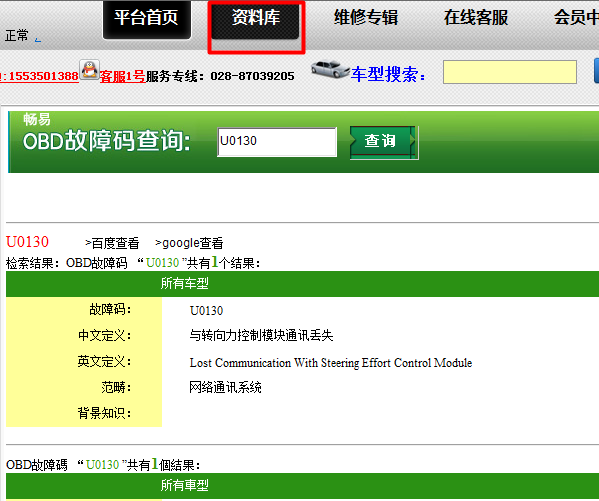Open the google查看 link

pos(189,243)
